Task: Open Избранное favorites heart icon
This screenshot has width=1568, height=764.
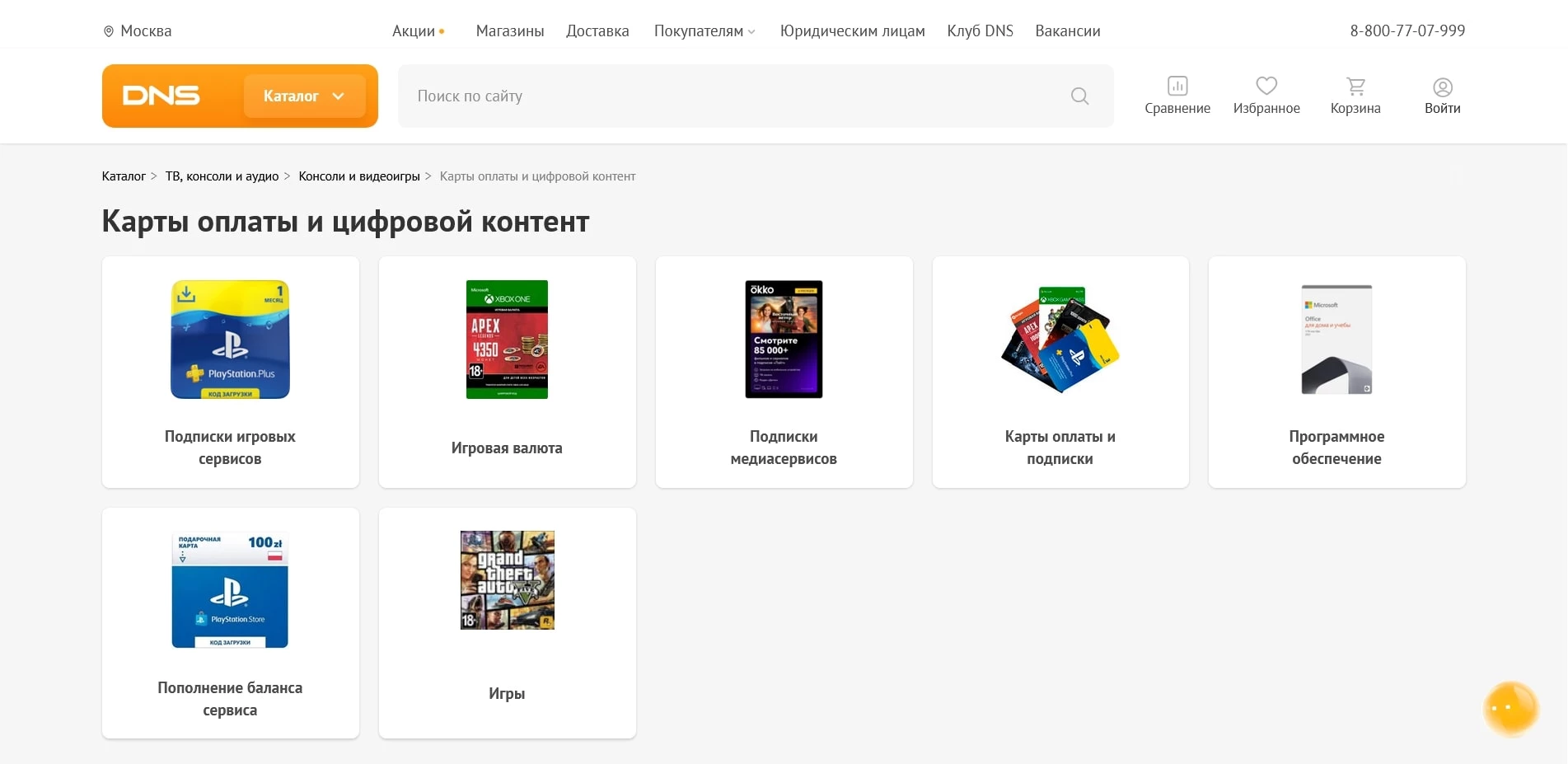Action: 1266,87
